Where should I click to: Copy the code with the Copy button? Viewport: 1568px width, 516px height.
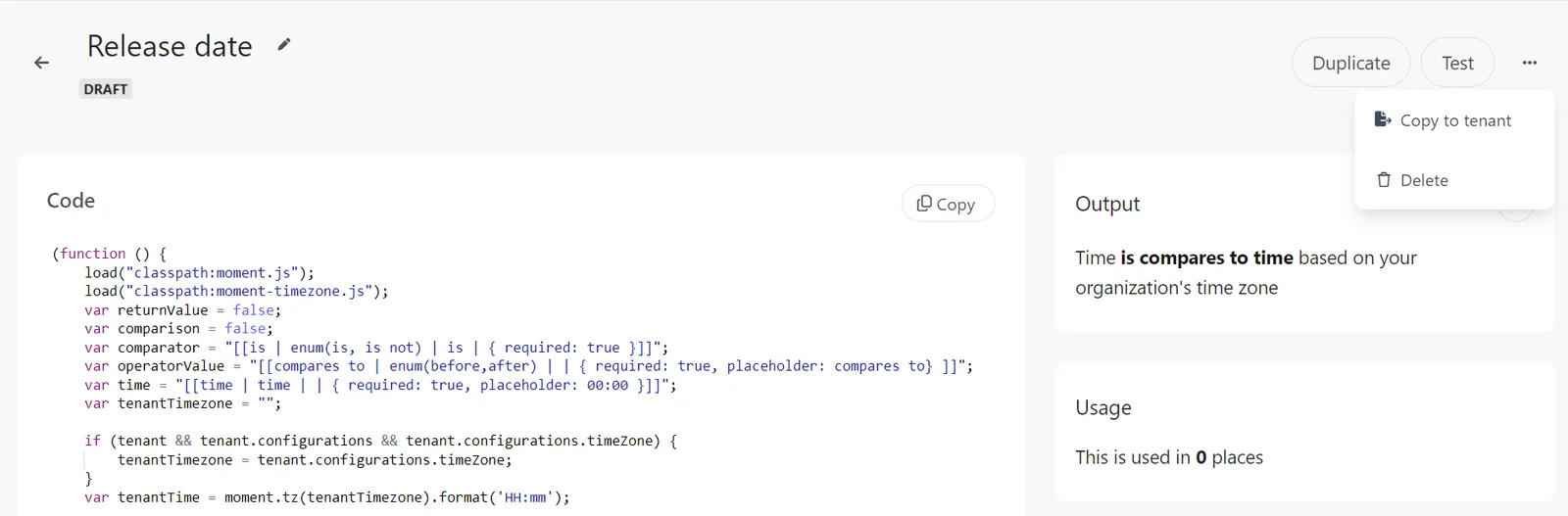pyautogui.click(x=948, y=204)
